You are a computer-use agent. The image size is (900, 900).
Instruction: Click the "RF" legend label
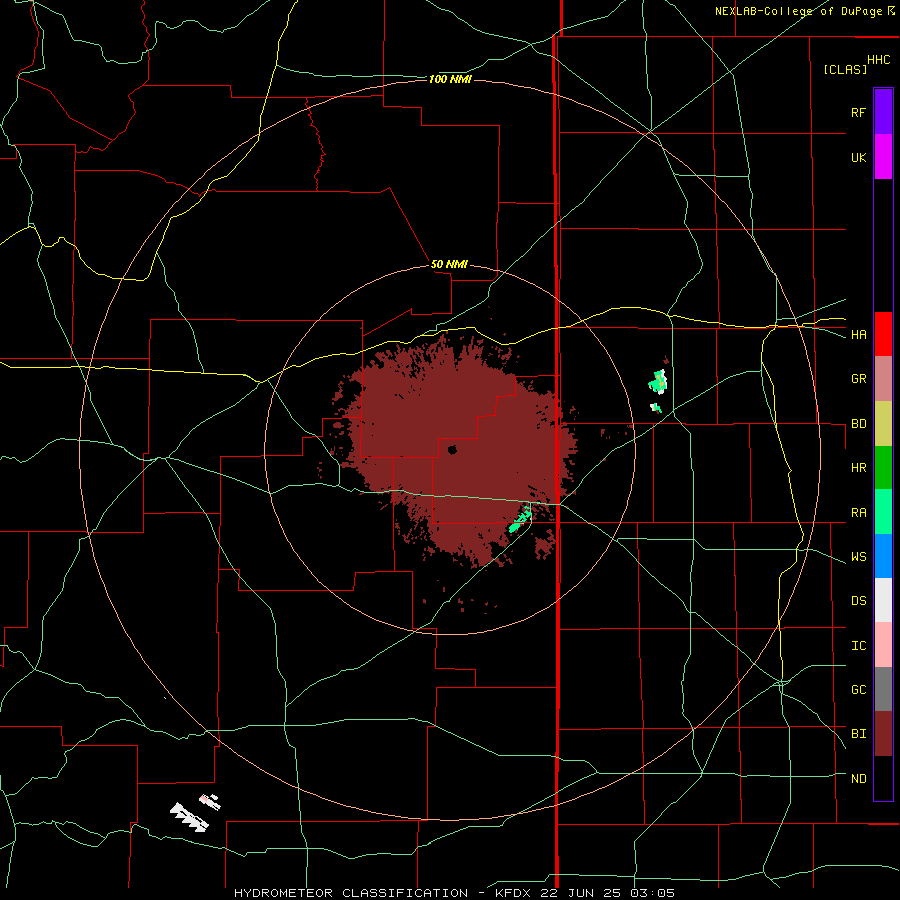(x=858, y=112)
